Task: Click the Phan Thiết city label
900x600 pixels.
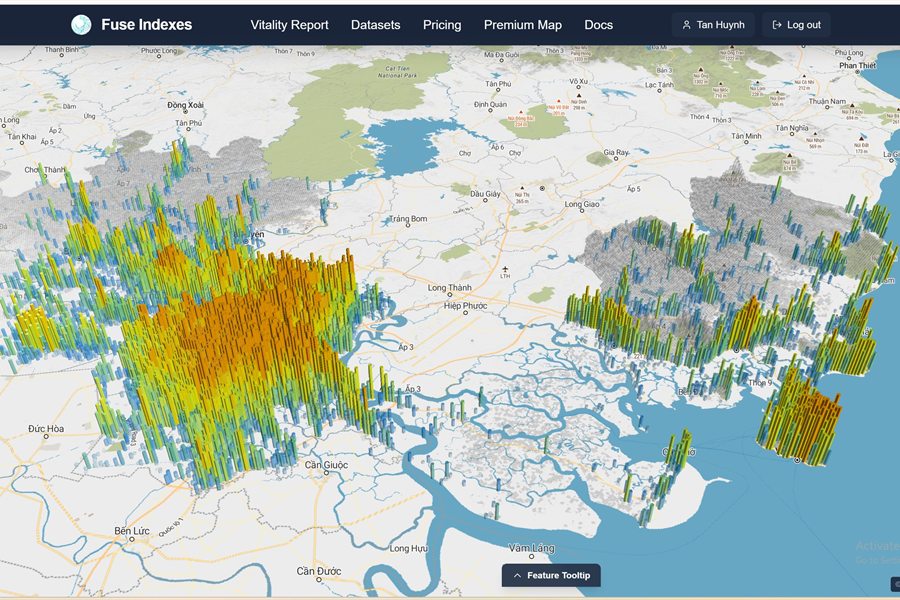Action: click(858, 65)
